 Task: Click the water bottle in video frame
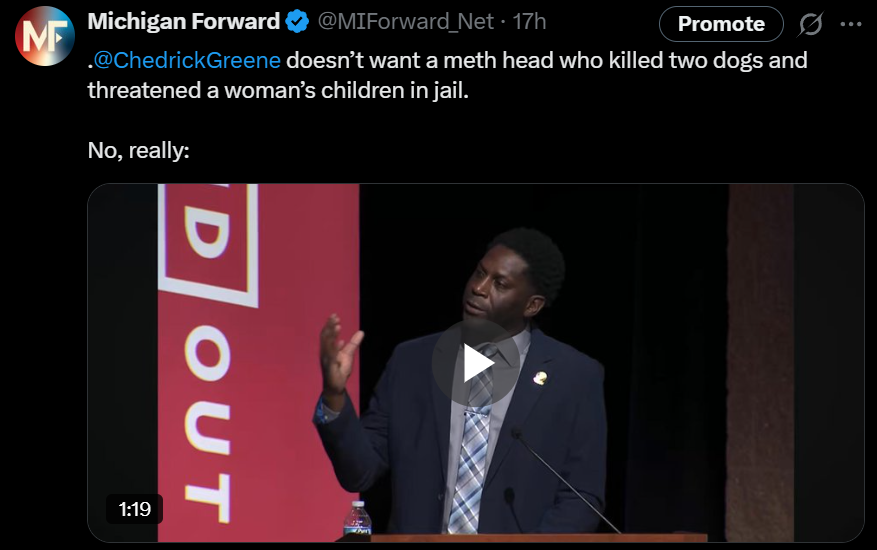(357, 518)
